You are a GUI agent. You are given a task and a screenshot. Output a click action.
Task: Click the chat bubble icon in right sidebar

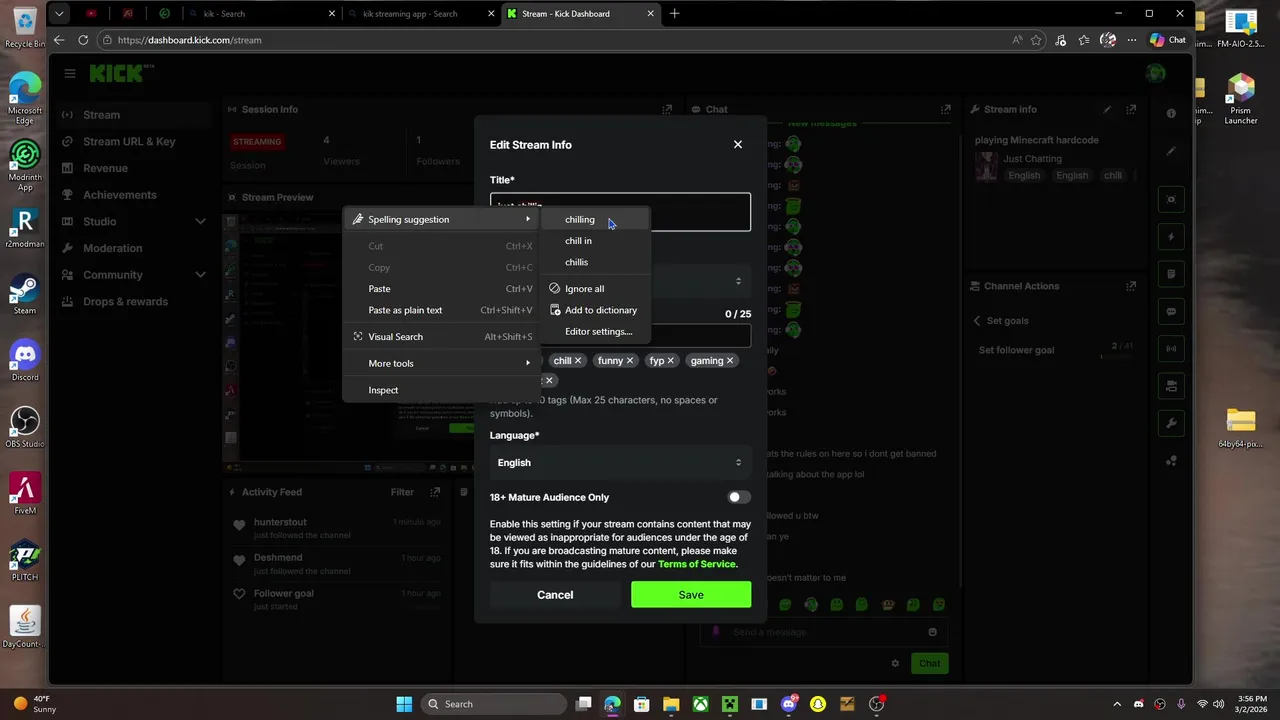coord(1171,311)
